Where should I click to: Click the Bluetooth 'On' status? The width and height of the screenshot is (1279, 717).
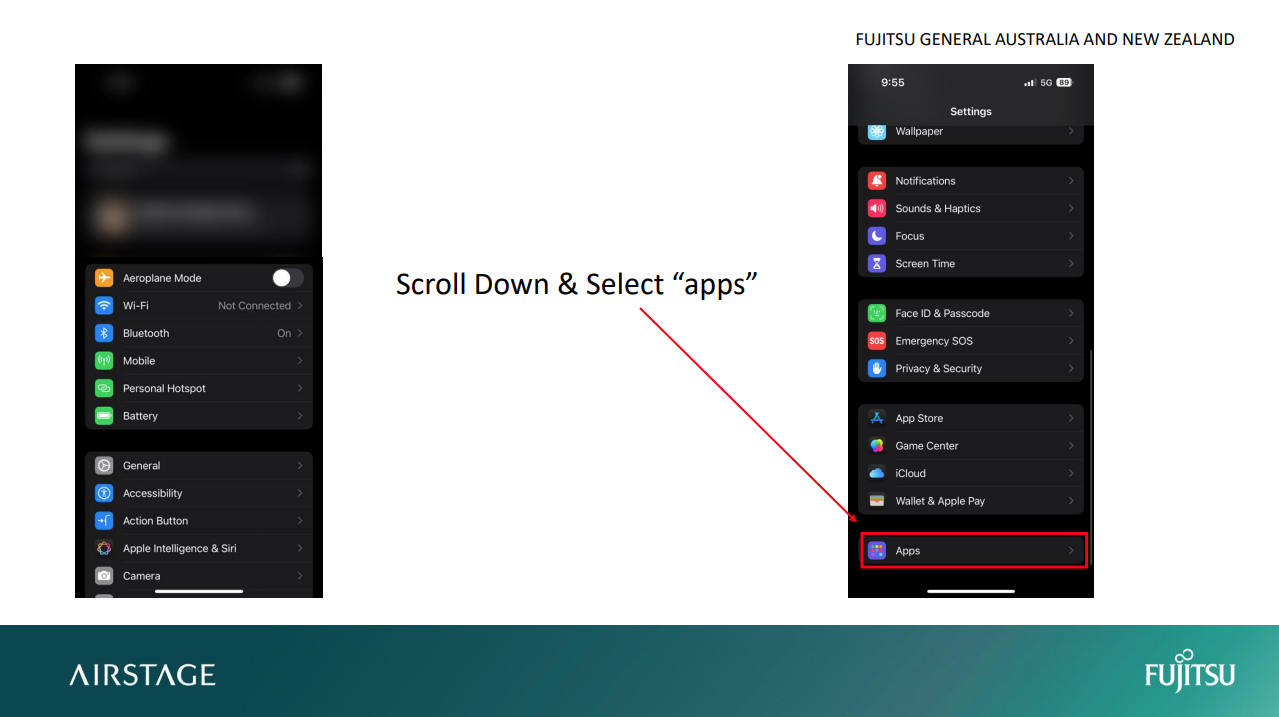pyautogui.click(x=284, y=333)
